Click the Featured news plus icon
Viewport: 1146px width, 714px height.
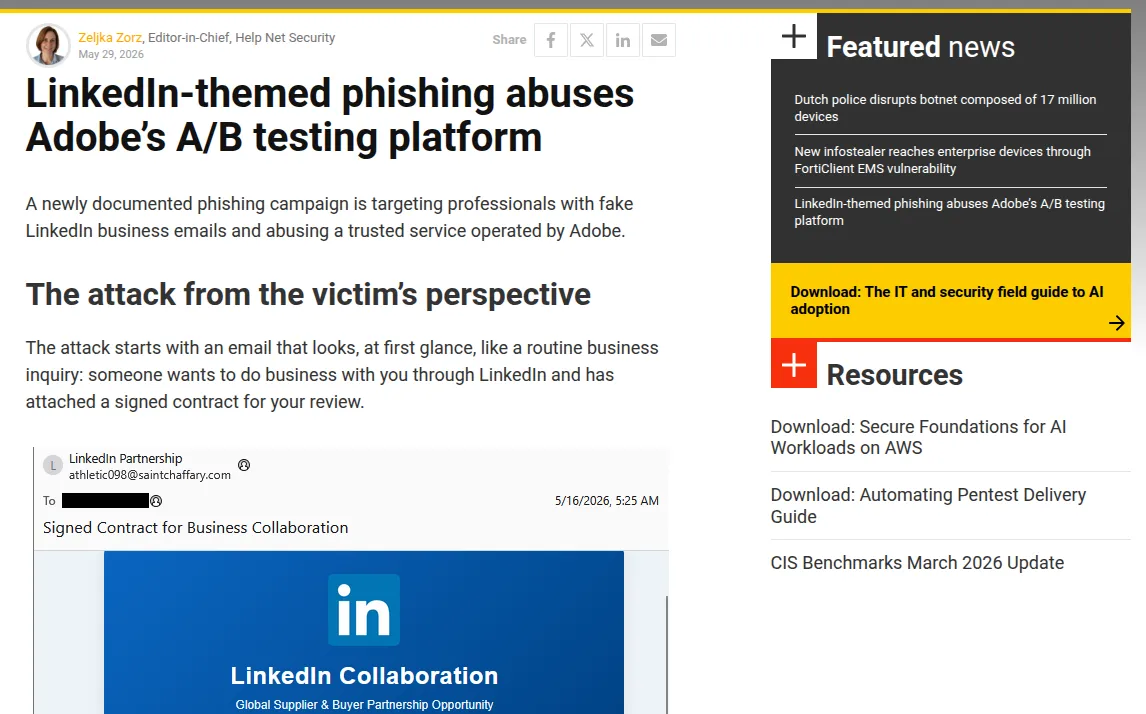point(794,36)
